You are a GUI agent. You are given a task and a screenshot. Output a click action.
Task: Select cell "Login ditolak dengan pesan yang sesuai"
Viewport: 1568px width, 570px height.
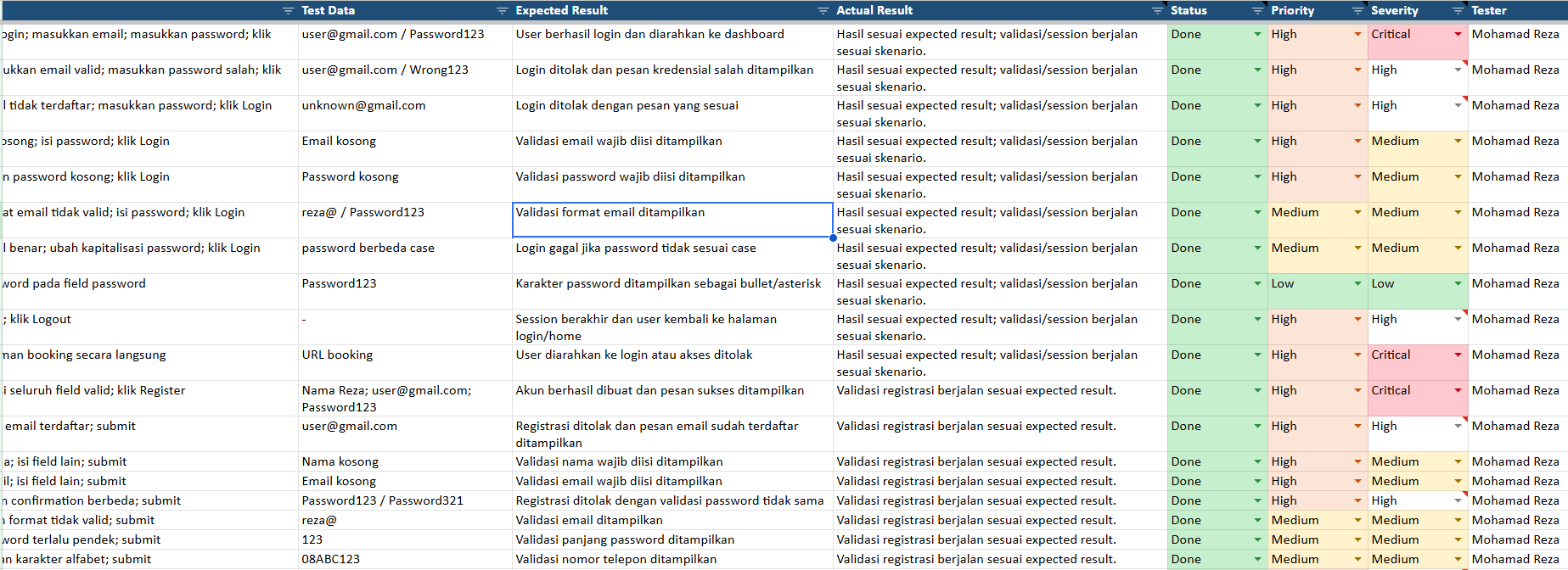pyautogui.click(x=672, y=114)
